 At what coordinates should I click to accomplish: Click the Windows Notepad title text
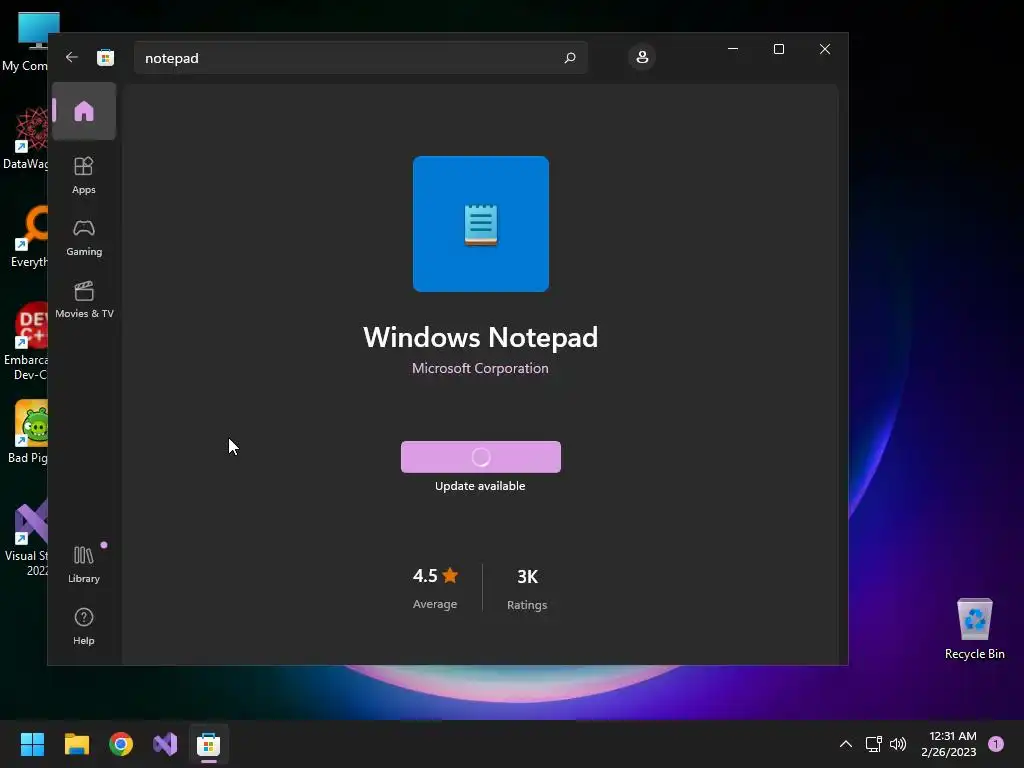point(481,337)
